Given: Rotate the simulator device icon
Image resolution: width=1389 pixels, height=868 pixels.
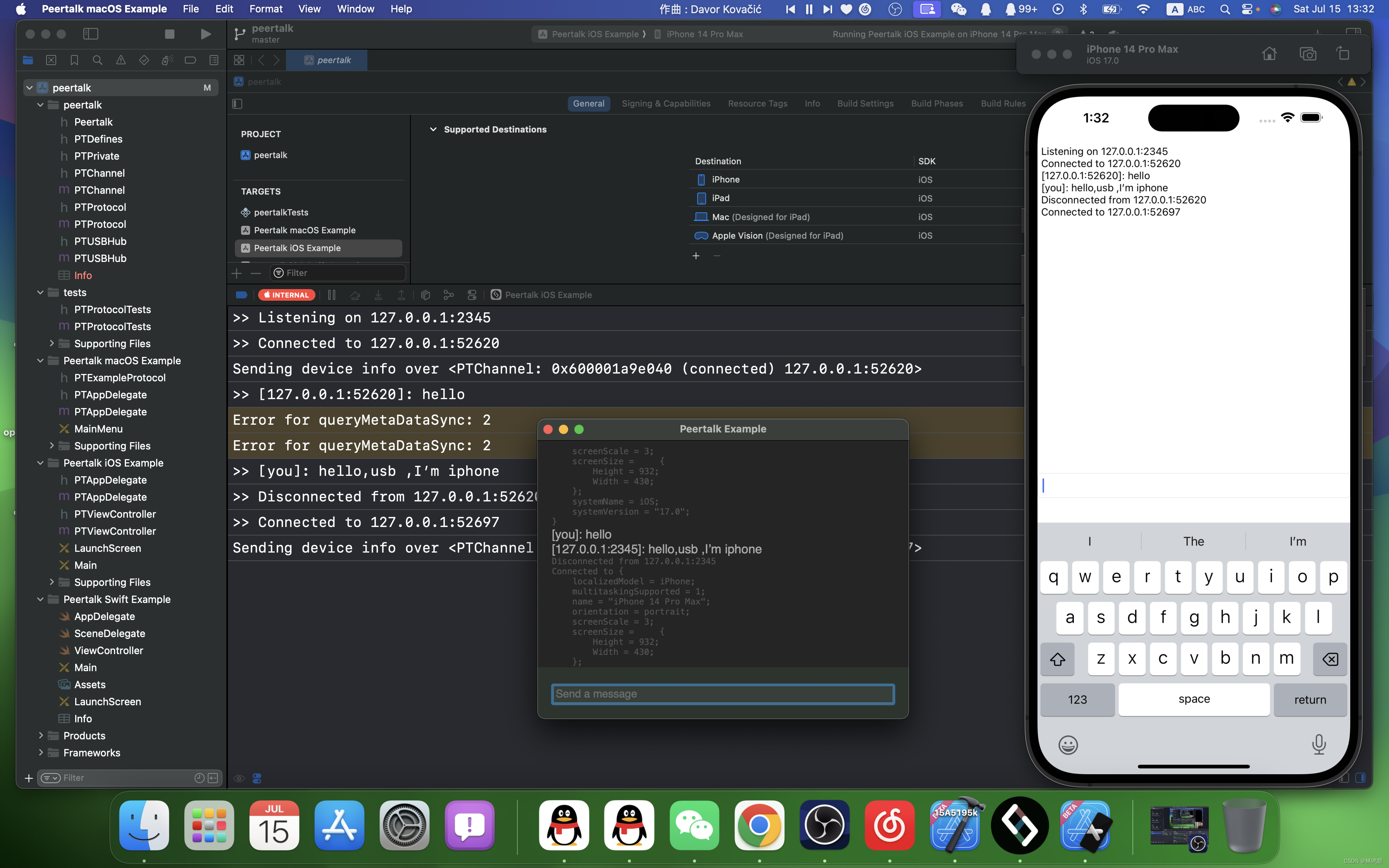Looking at the screenshot, I should pos(1343,54).
